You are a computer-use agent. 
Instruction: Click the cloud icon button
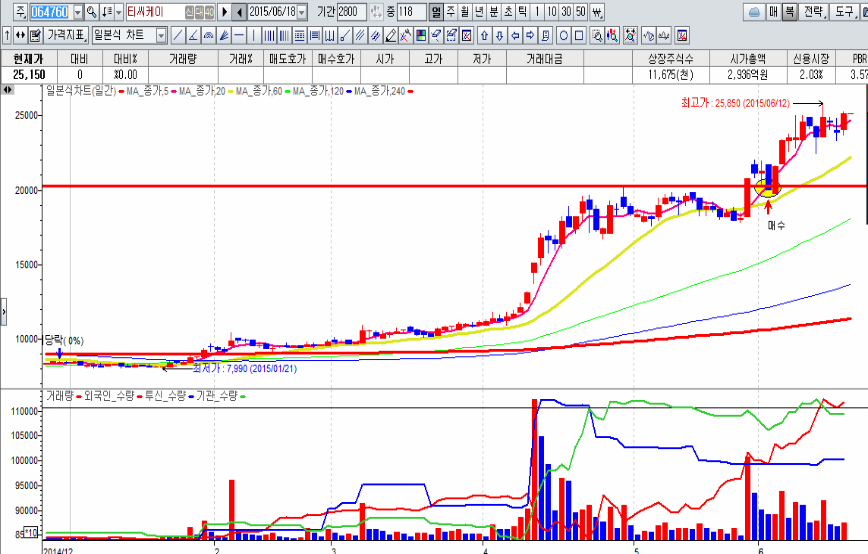click(755, 12)
